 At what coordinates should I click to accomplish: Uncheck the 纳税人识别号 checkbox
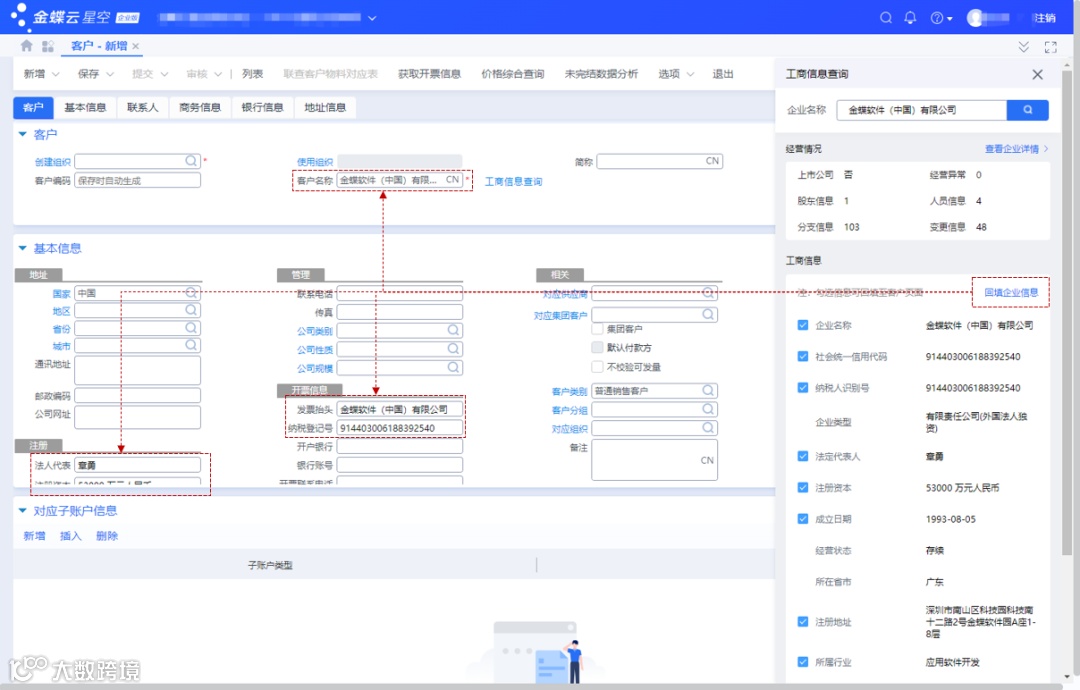802,388
